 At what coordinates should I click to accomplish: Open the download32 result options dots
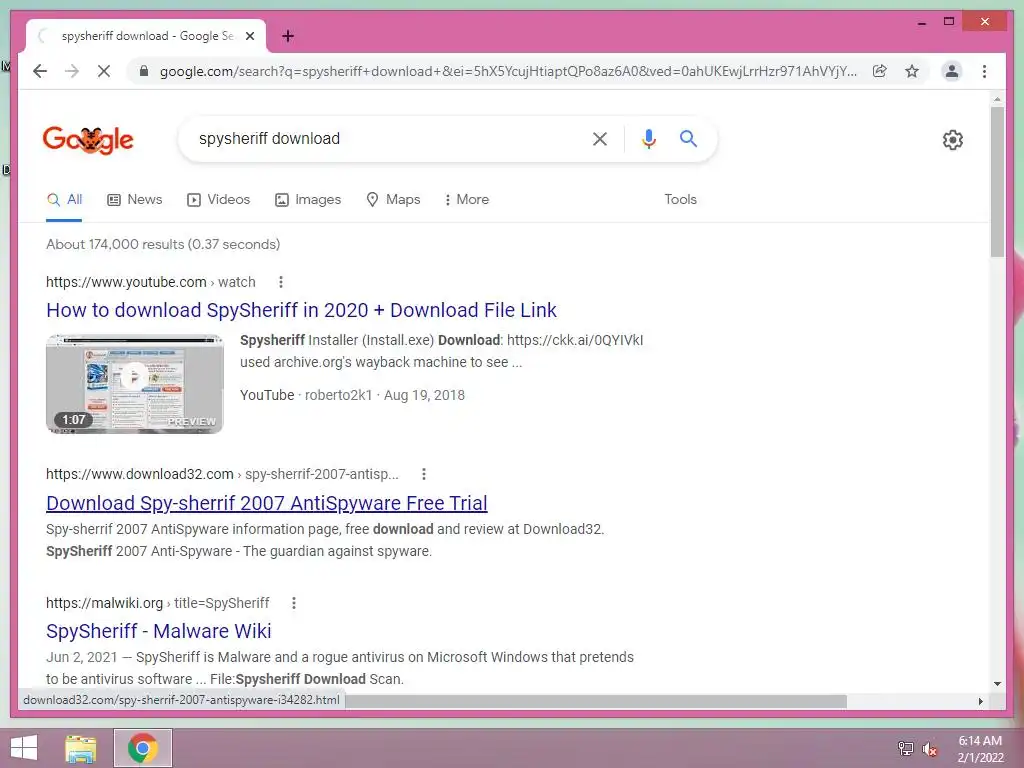[424, 474]
